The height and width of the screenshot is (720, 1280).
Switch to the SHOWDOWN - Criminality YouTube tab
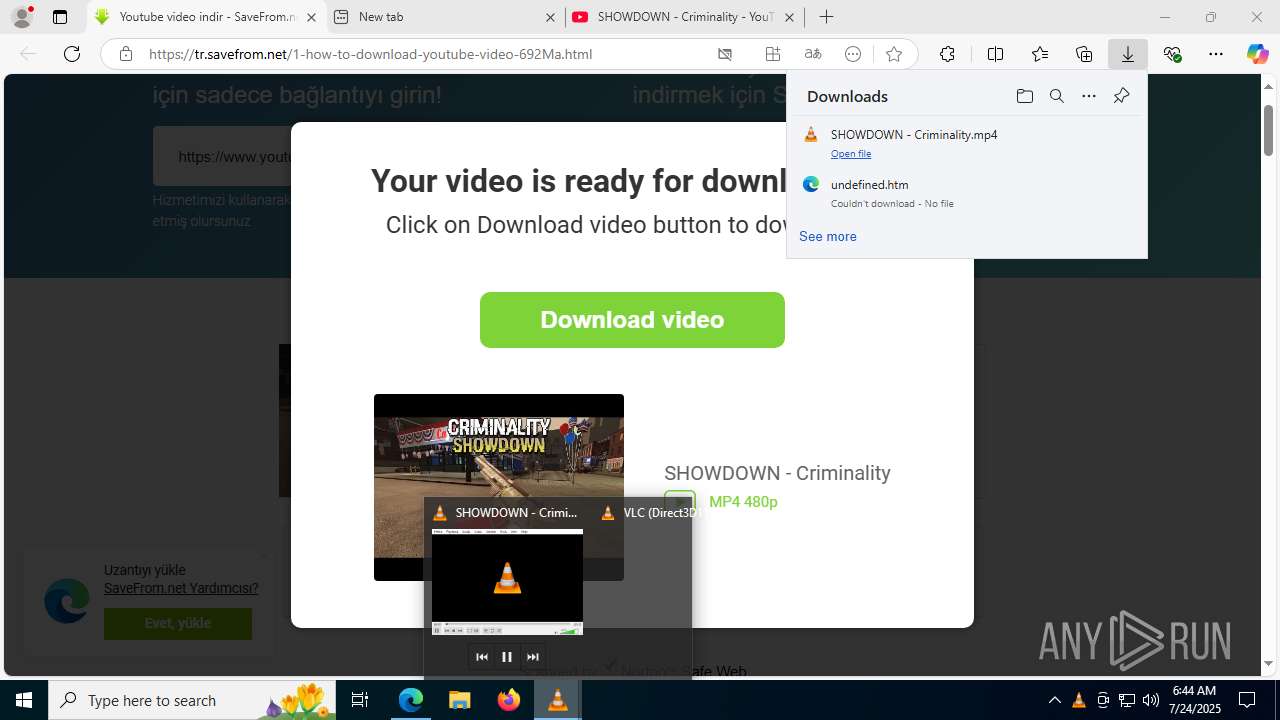pyautogui.click(x=685, y=17)
